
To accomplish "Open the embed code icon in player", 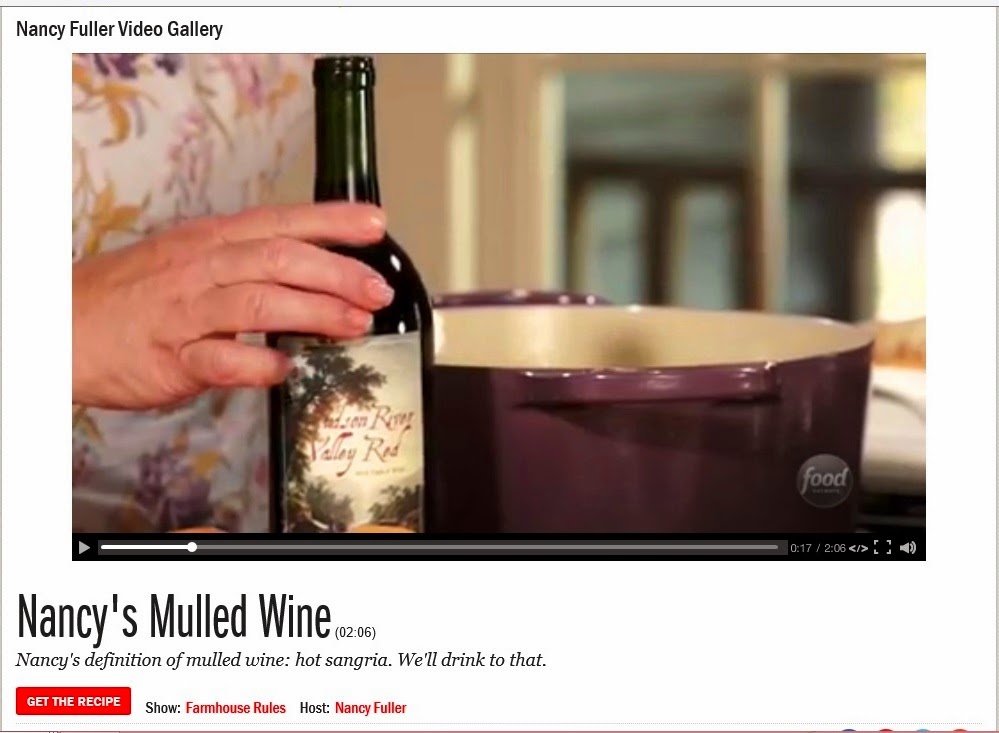I will (858, 548).
